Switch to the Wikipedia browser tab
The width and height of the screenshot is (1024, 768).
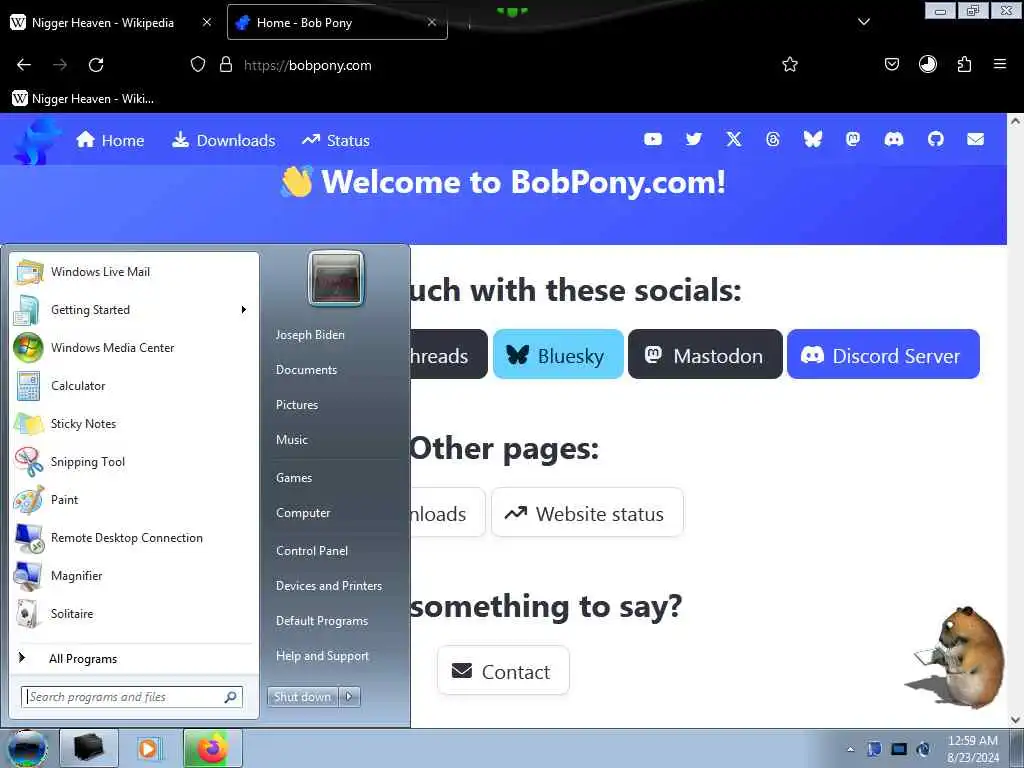point(111,23)
